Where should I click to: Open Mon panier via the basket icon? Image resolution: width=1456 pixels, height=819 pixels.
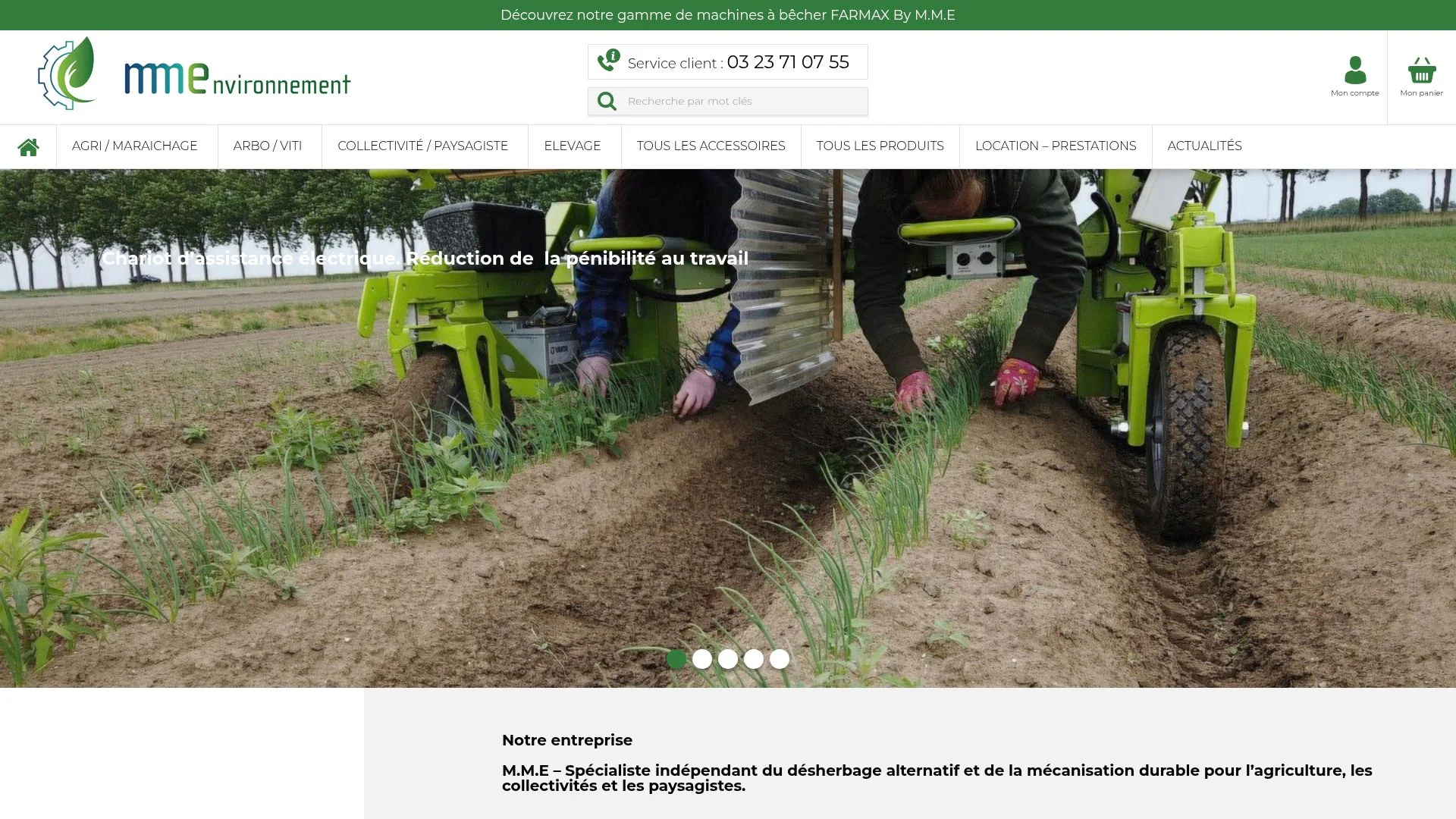pyautogui.click(x=1421, y=72)
